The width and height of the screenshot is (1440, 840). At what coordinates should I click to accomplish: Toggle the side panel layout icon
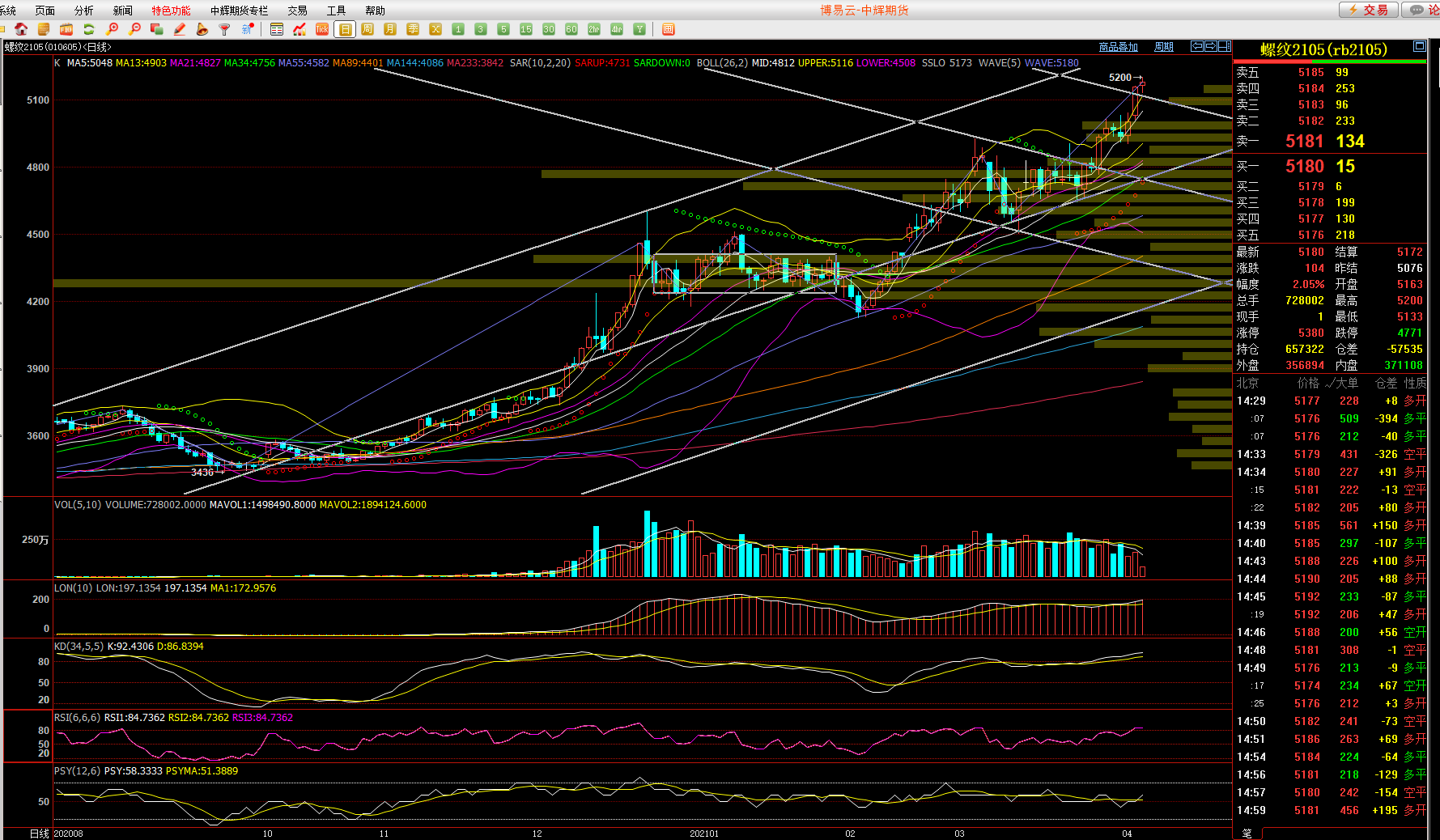[1224, 47]
